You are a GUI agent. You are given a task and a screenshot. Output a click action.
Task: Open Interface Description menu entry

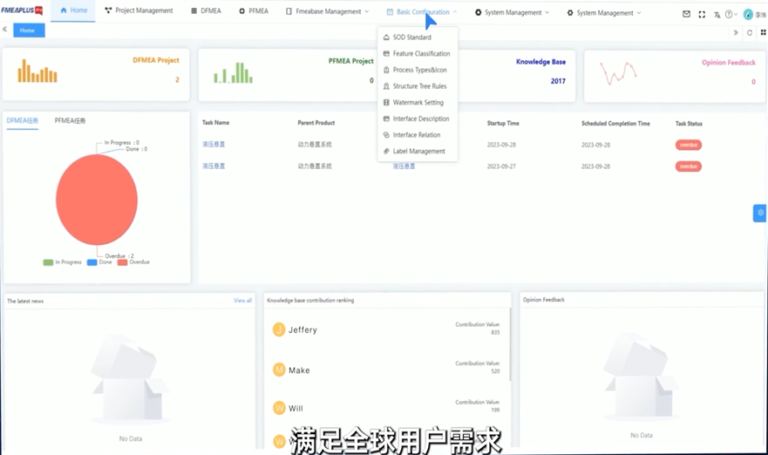(417, 119)
